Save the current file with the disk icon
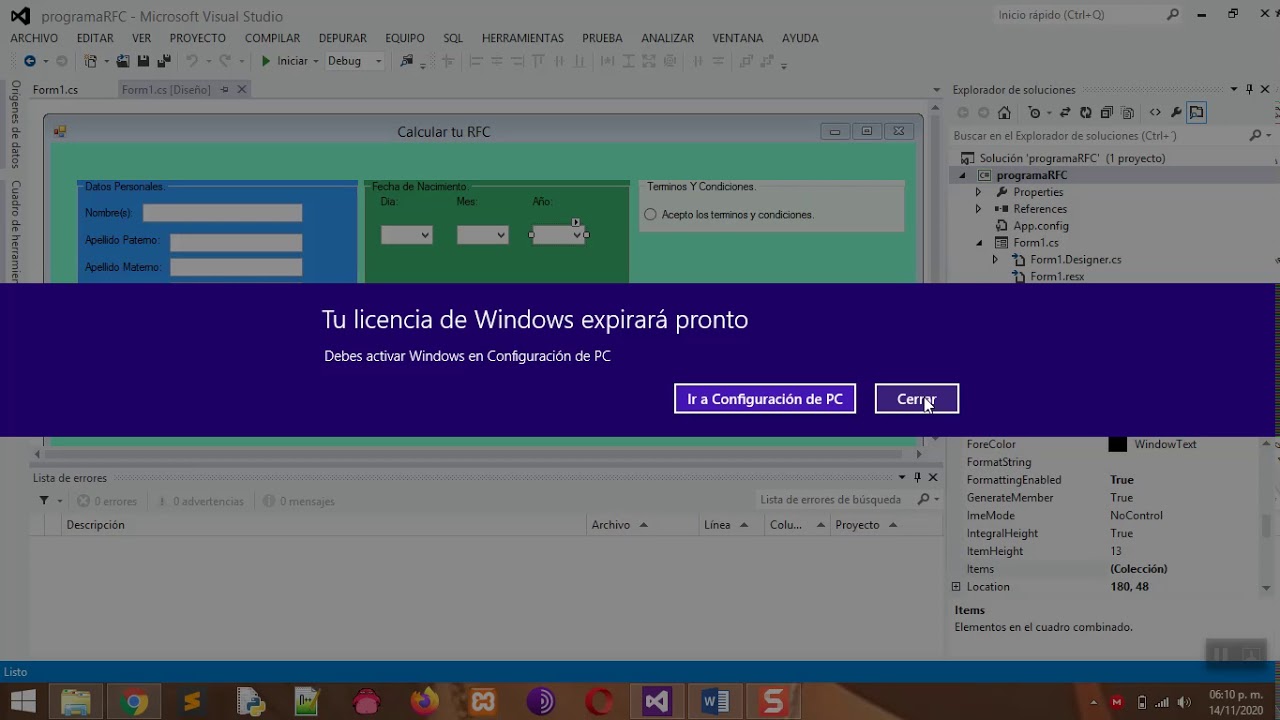The width and height of the screenshot is (1280, 720). point(143,61)
